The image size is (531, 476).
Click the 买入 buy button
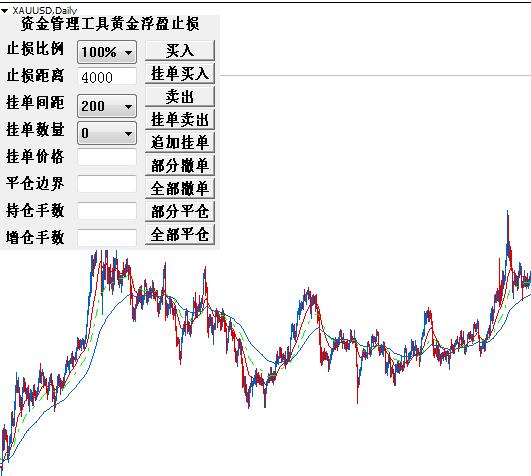tap(180, 51)
